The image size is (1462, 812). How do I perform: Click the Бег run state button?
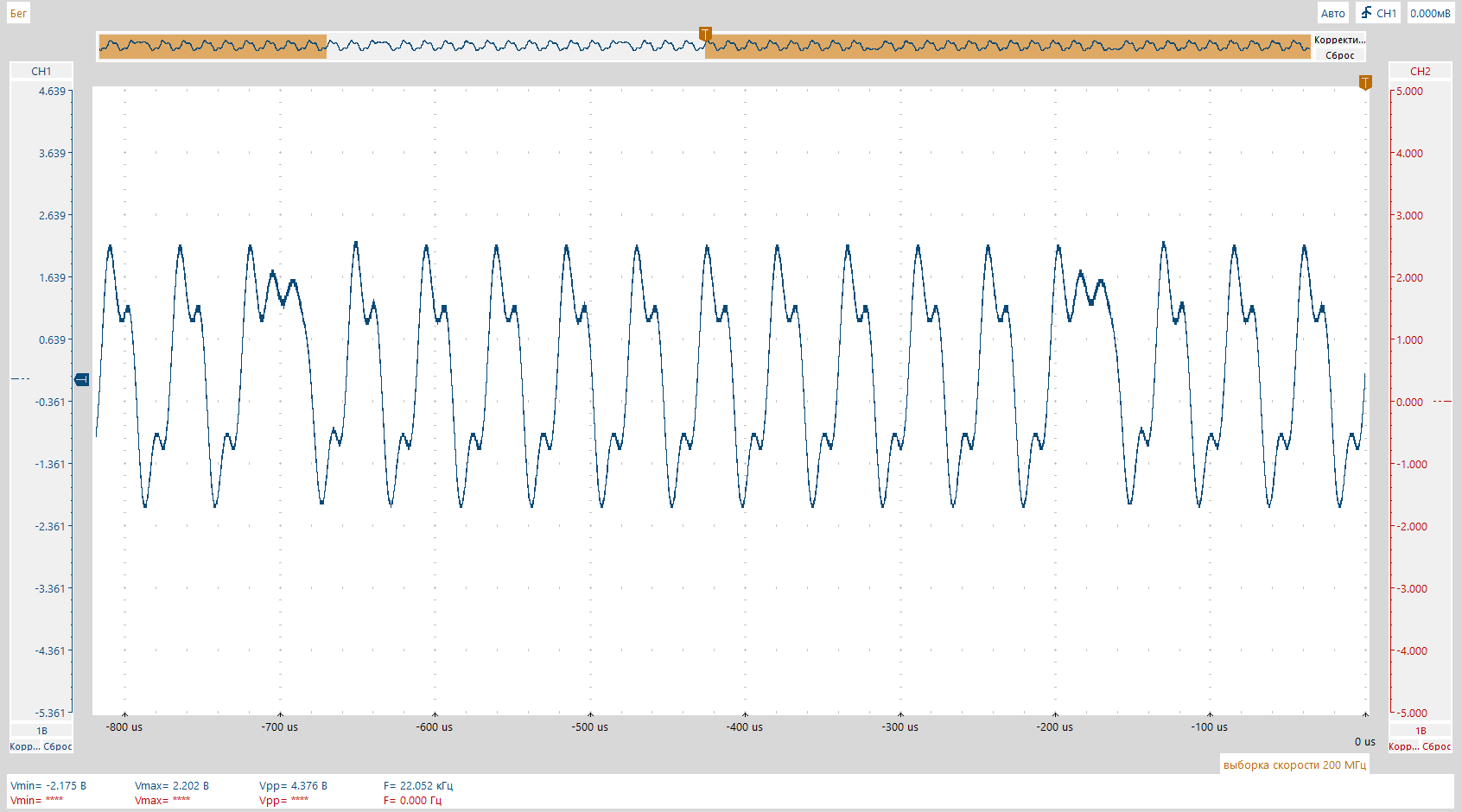click(18, 13)
